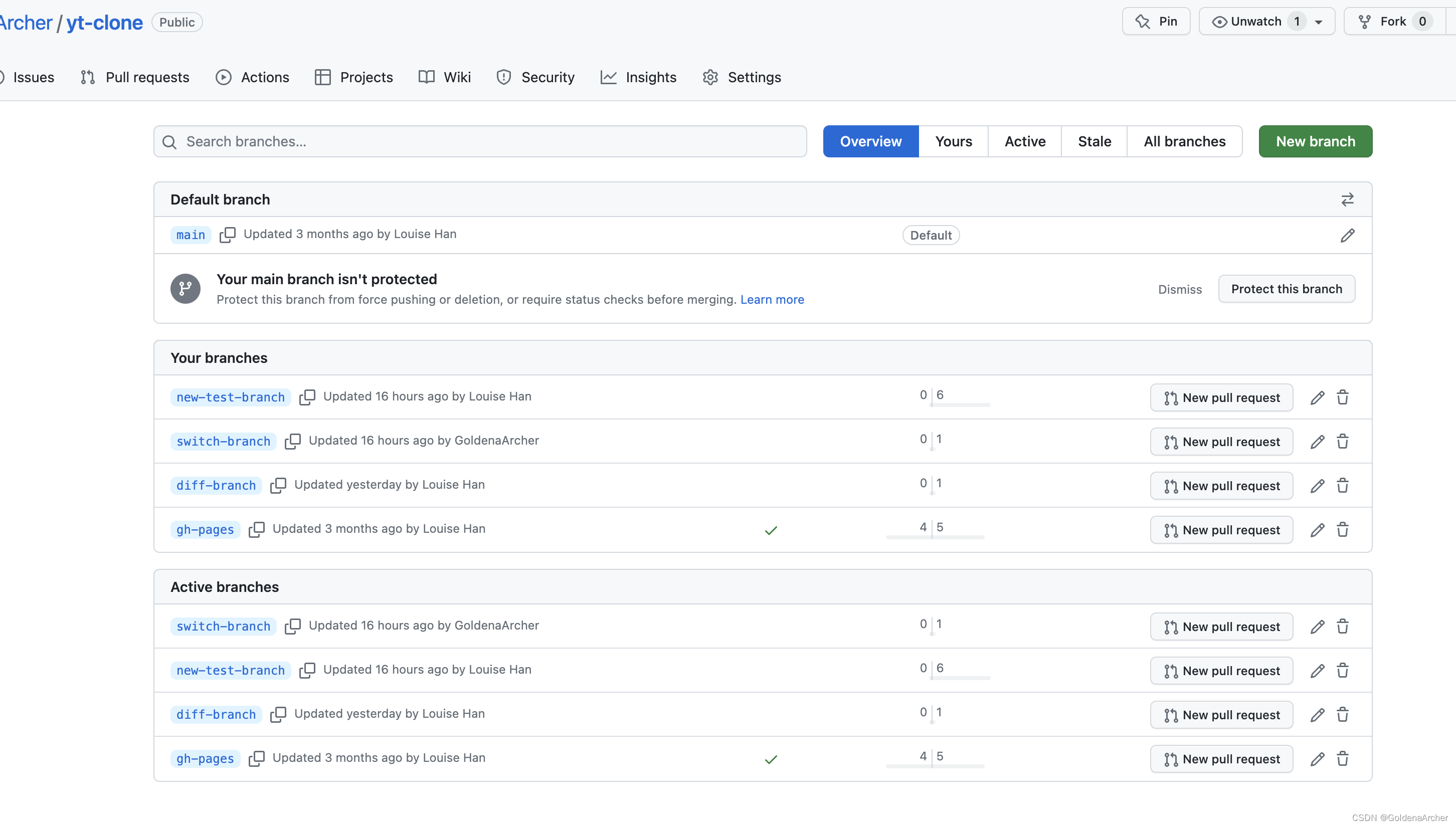Rename new-test-branch in Your branches

[1318, 397]
